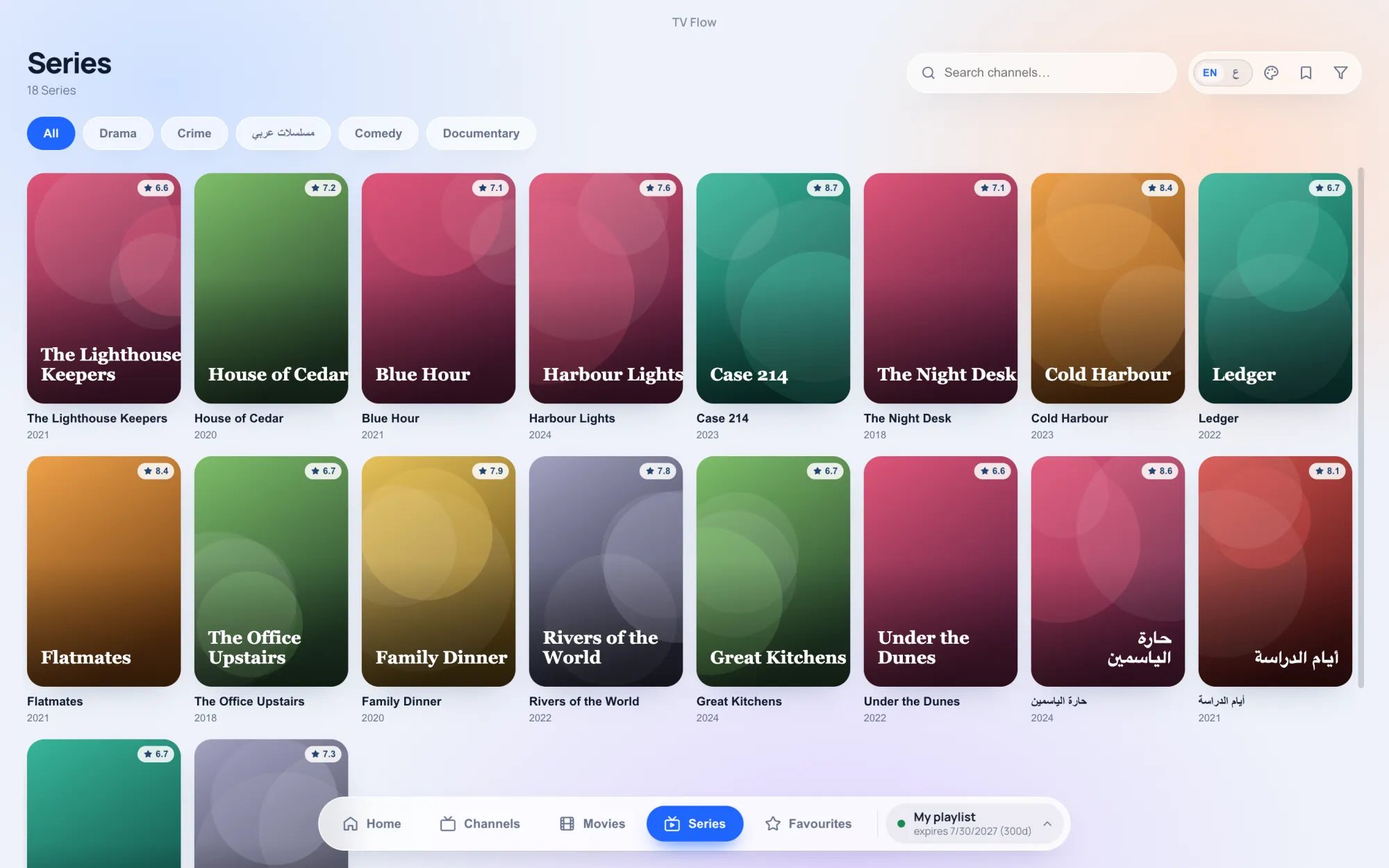This screenshot has height=868, width=1389.
Task: Switch language to EN
Action: click(x=1210, y=73)
